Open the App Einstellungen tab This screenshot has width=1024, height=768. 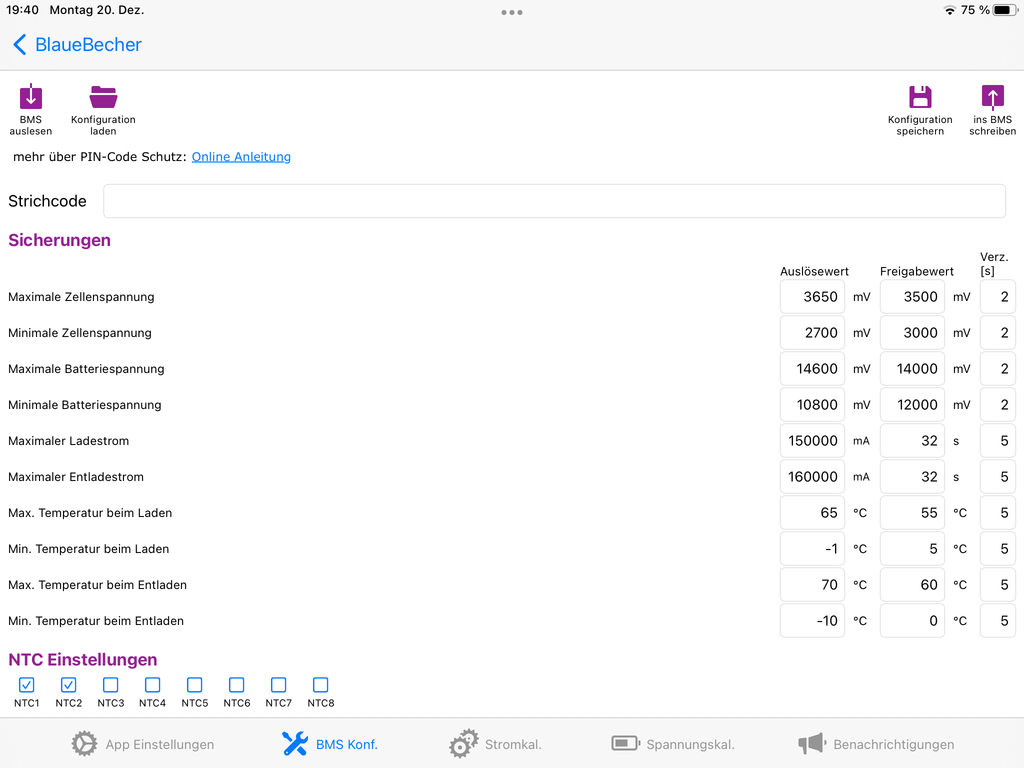tap(142, 744)
